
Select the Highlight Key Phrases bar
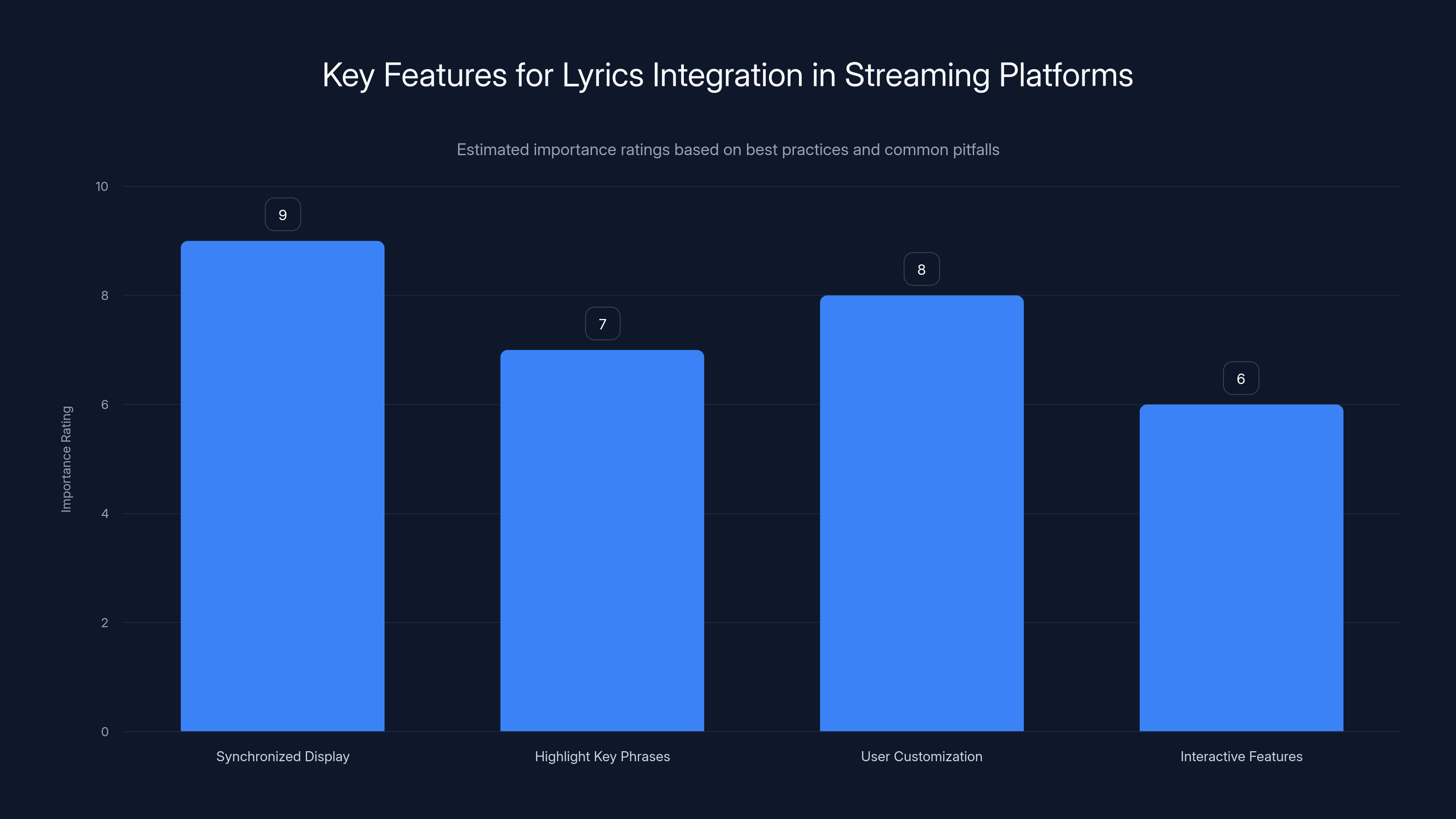point(602,541)
